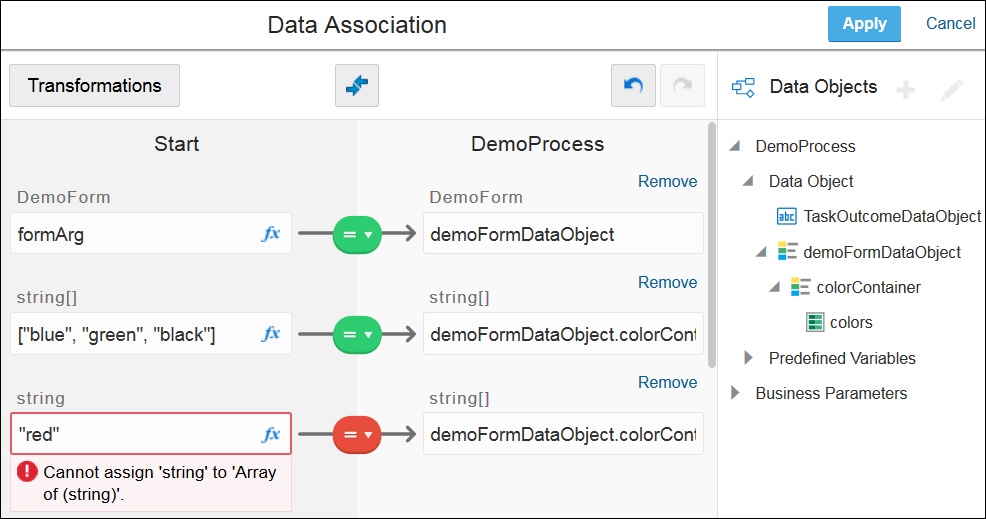
Task: Collapse the colorContainer tree node
Action: [x=775, y=288]
